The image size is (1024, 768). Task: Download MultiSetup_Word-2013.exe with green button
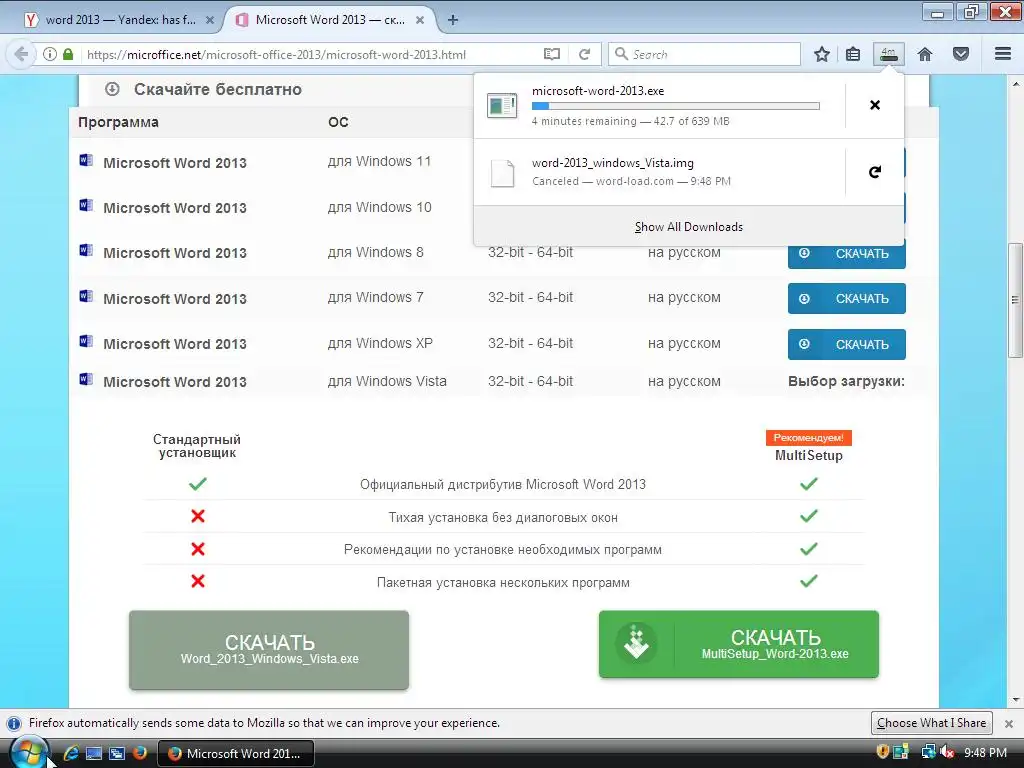[x=739, y=644]
